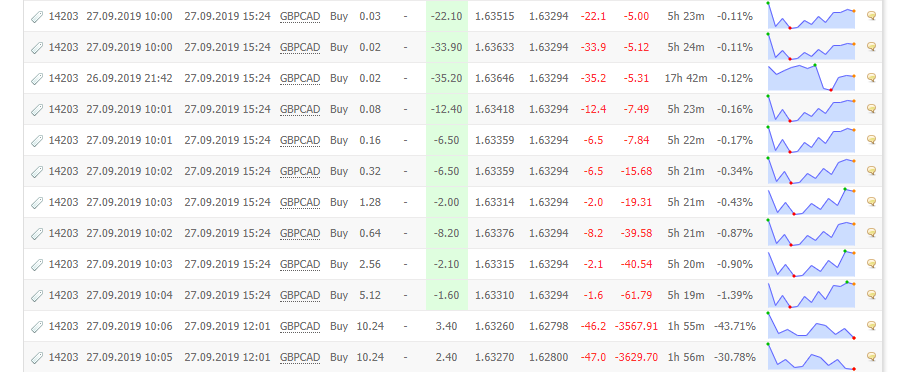Open the comment bubble on the -22.10 pips row
The height and width of the screenshot is (372, 910).
(871, 16)
